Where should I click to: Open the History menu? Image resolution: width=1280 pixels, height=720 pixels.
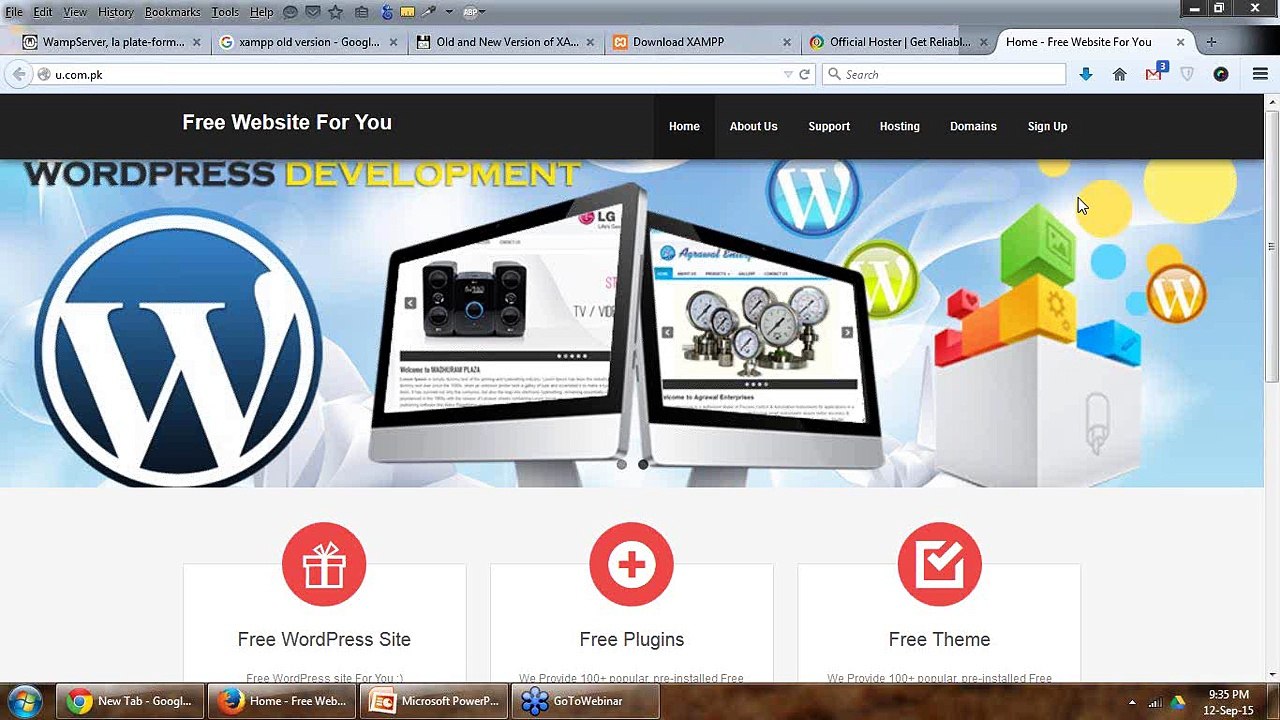coord(116,12)
